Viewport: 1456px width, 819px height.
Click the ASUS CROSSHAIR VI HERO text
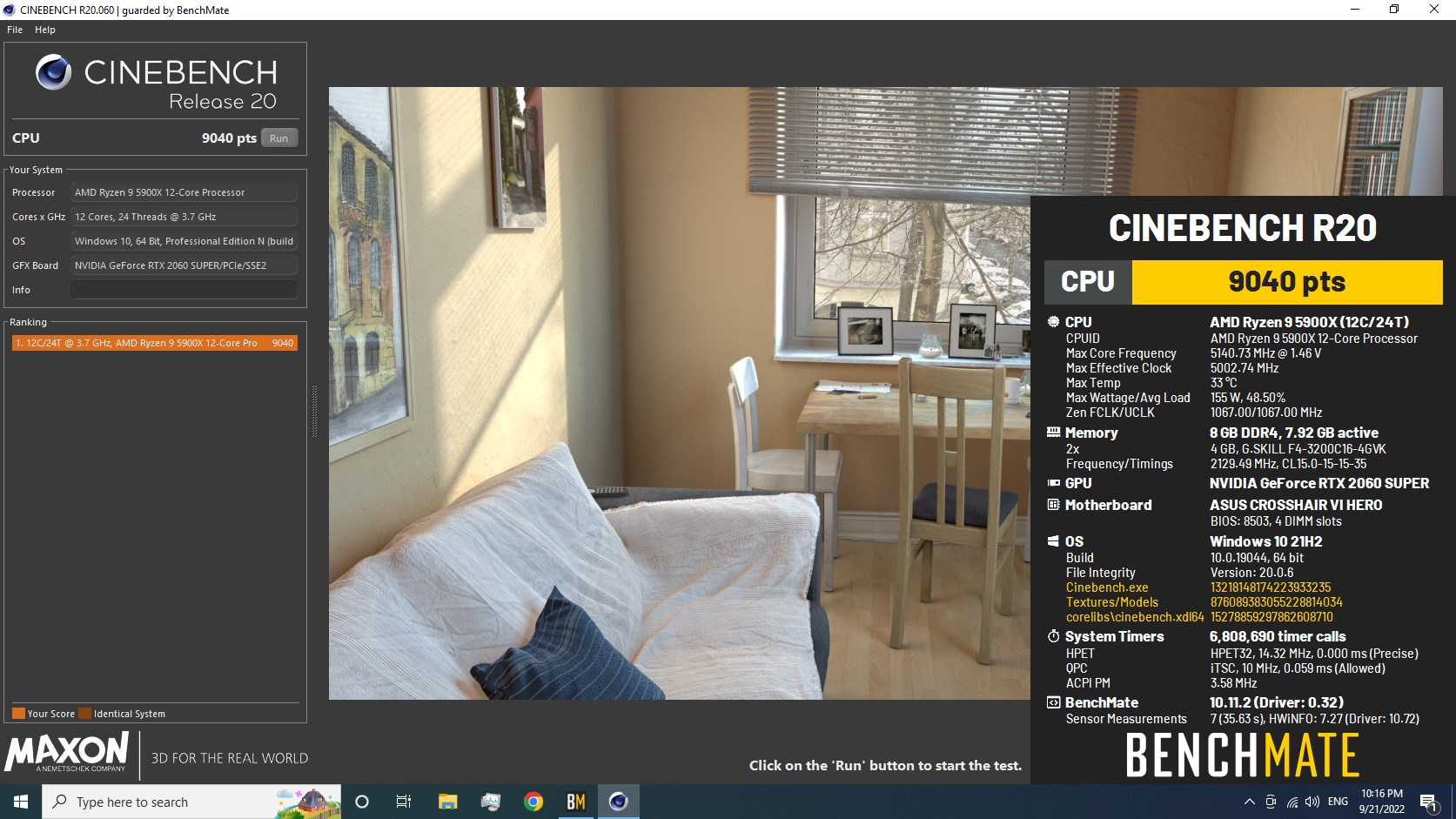tap(1296, 505)
